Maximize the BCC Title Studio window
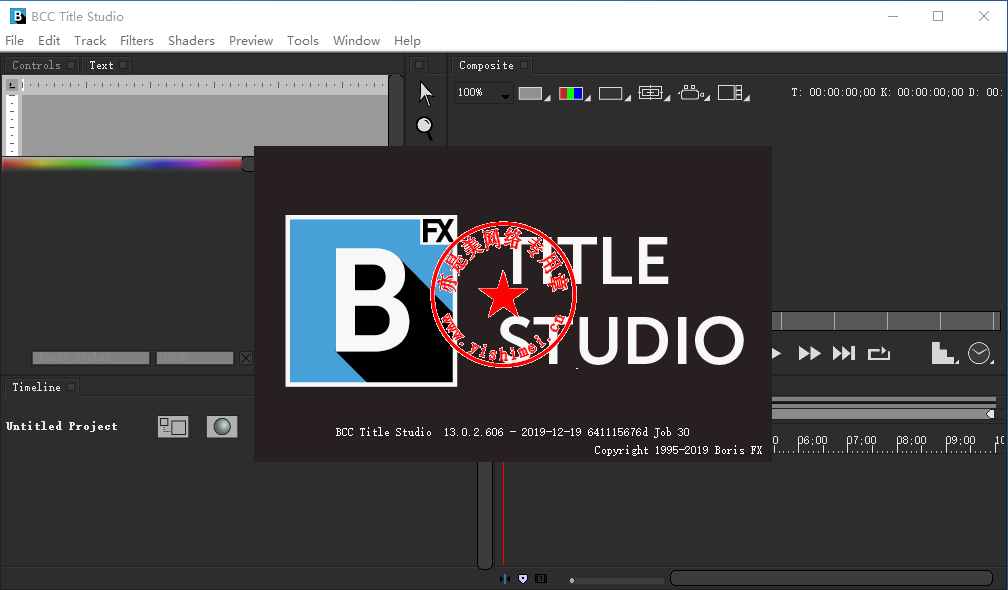Viewport: 1008px width, 590px height. (x=938, y=16)
